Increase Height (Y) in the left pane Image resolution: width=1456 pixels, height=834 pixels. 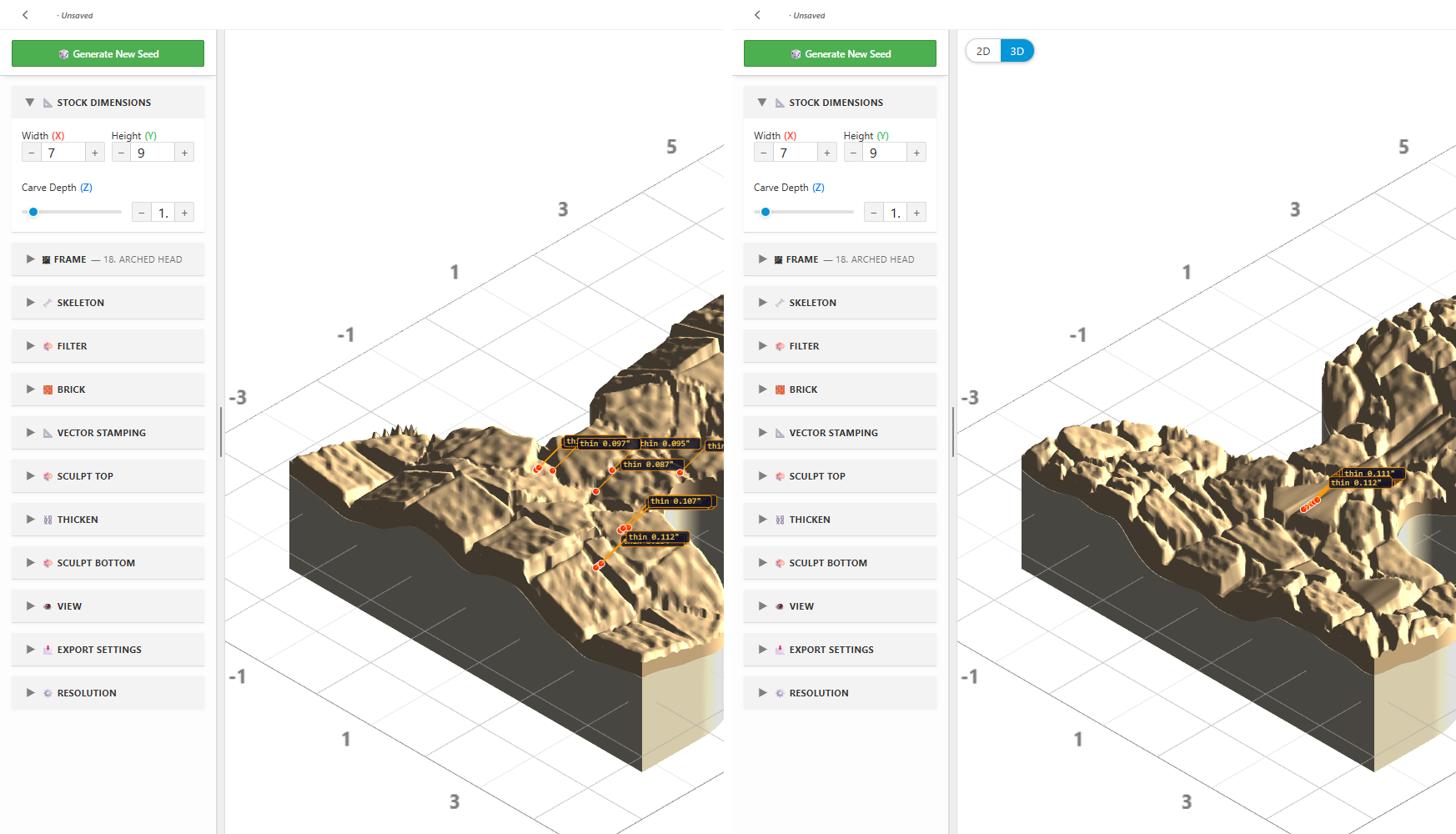[x=185, y=153]
